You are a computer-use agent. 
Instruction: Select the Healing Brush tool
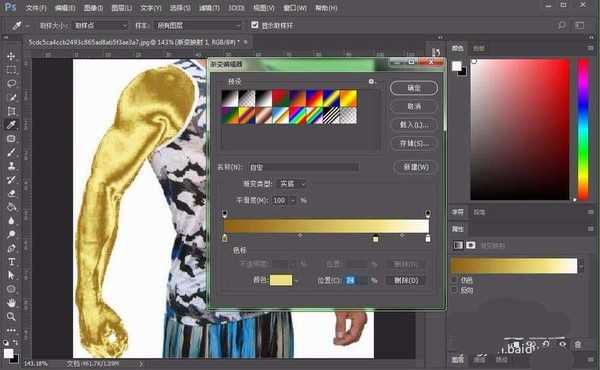11,139
